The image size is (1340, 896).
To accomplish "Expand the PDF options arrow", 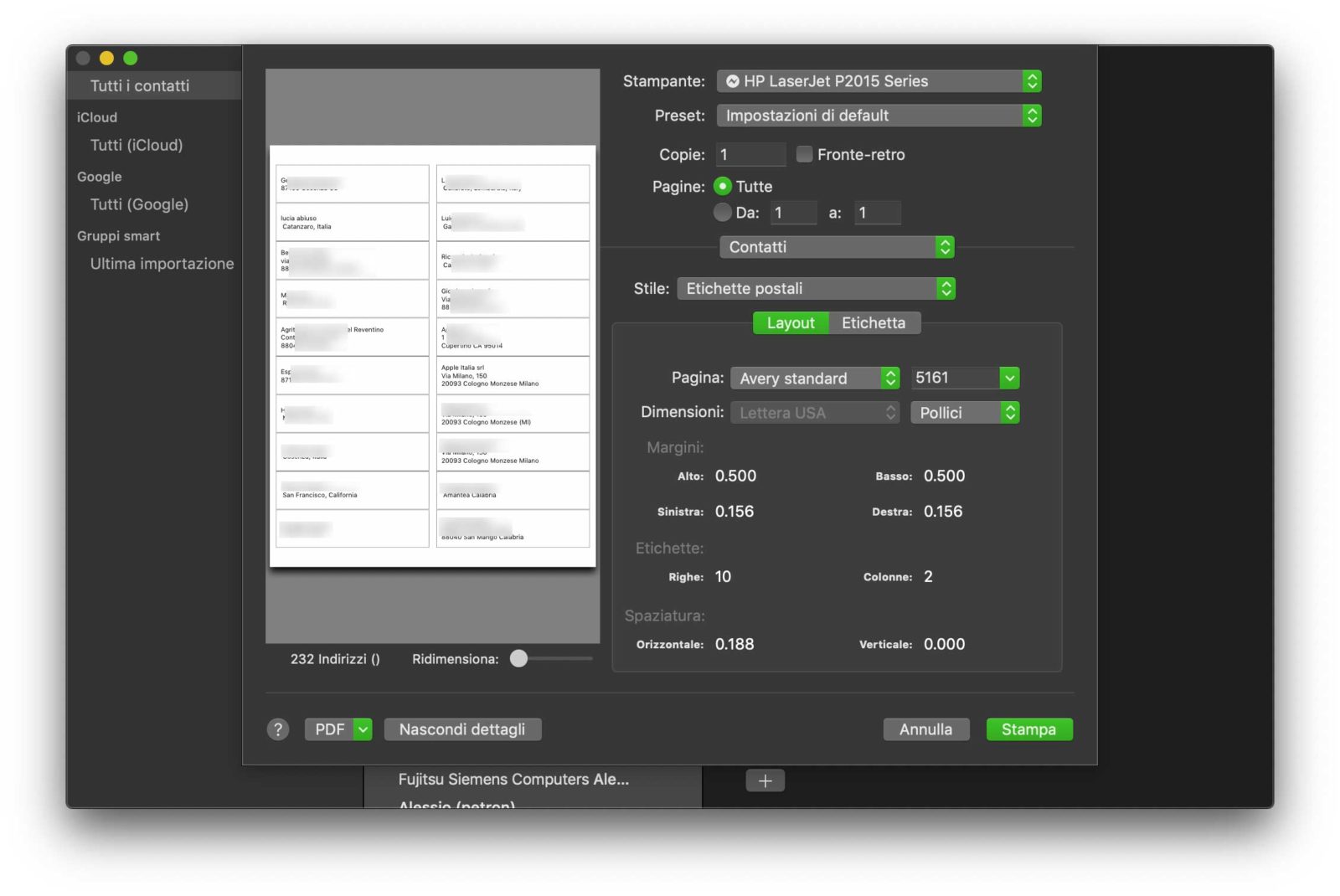I will pos(363,729).
